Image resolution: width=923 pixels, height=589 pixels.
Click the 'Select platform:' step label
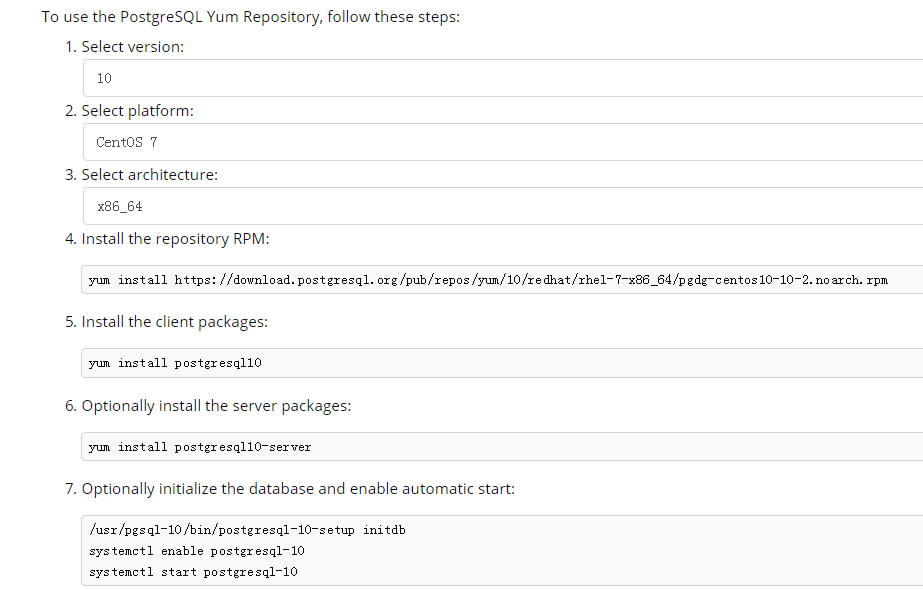point(137,111)
